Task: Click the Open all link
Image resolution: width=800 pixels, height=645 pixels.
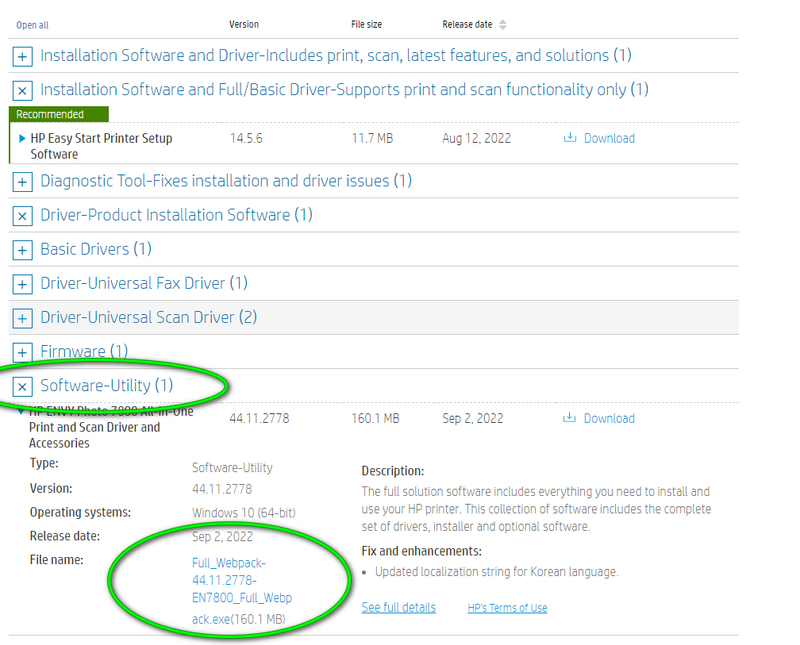Action: tap(32, 25)
